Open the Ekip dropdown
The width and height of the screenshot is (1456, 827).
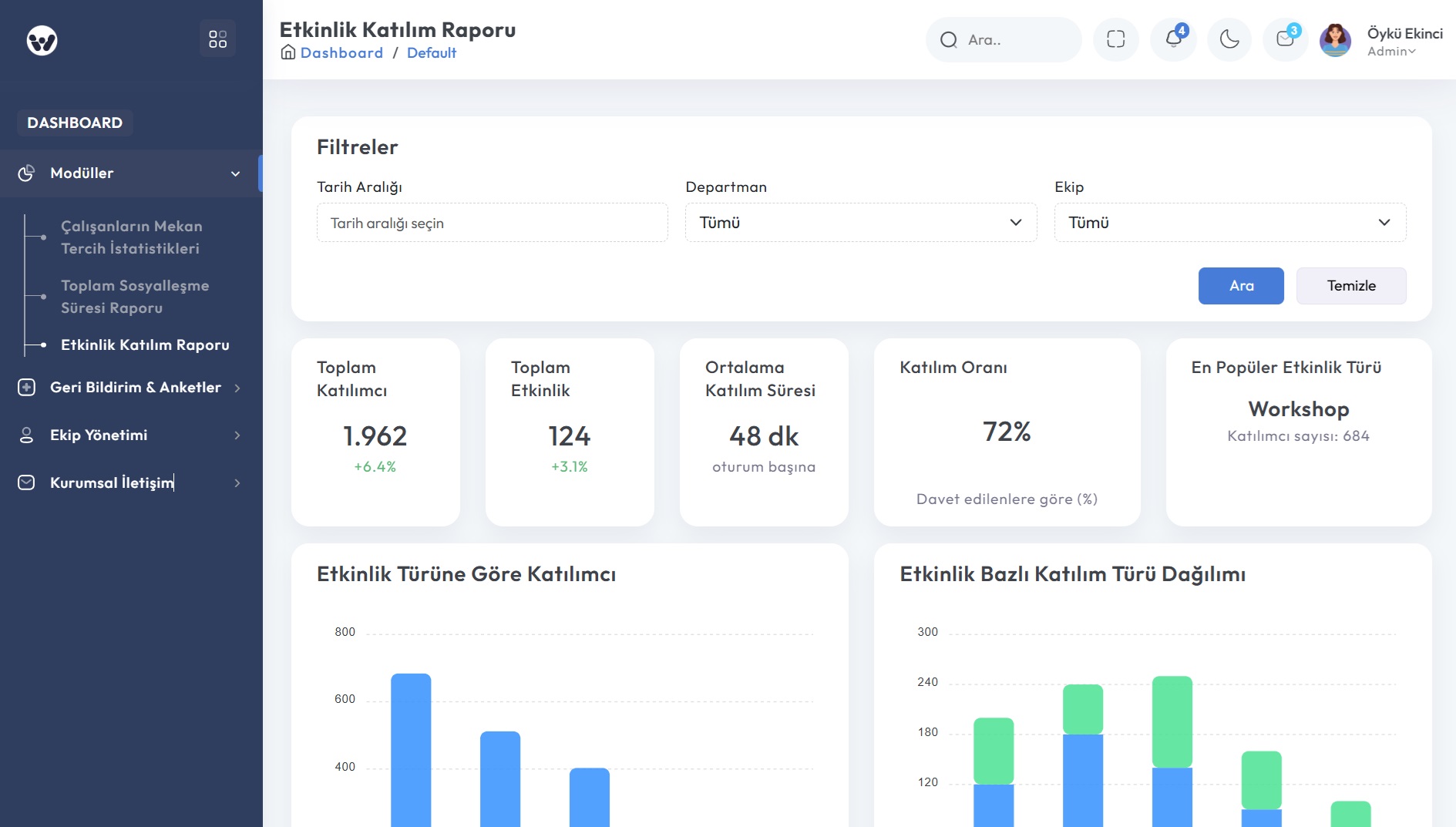click(x=1230, y=223)
